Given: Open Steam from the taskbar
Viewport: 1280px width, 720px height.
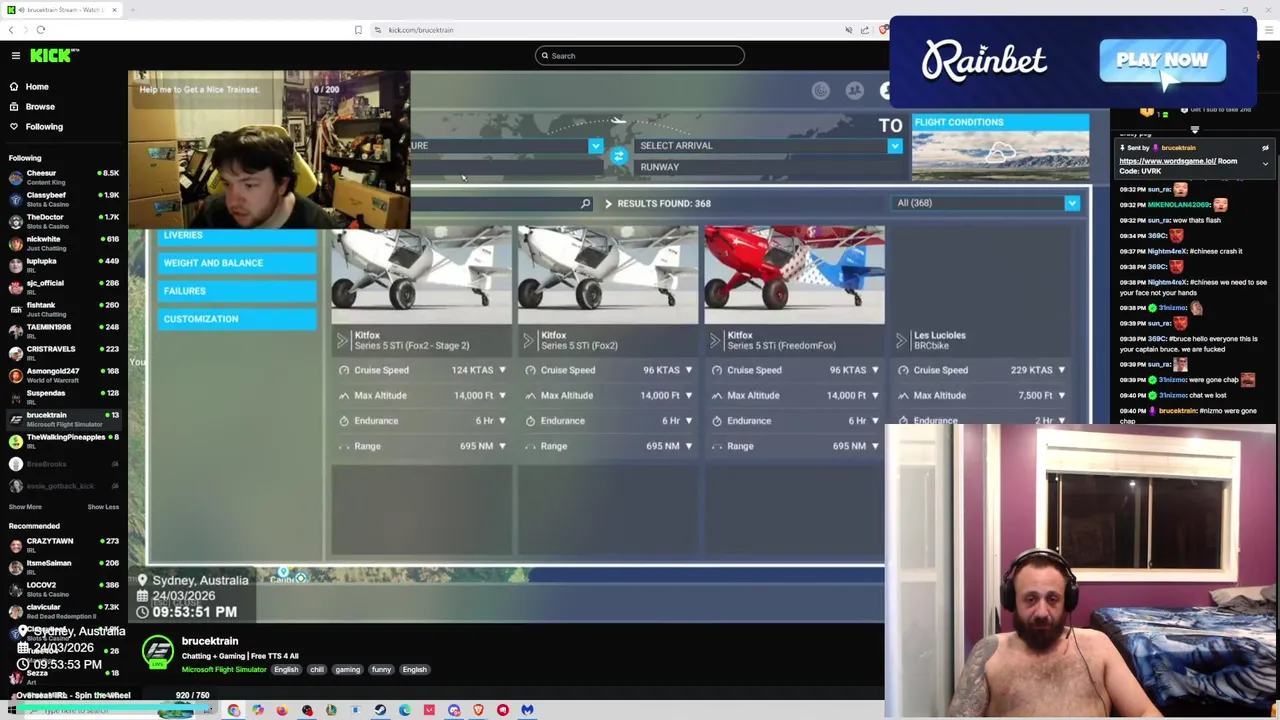Looking at the screenshot, I should click(380, 711).
